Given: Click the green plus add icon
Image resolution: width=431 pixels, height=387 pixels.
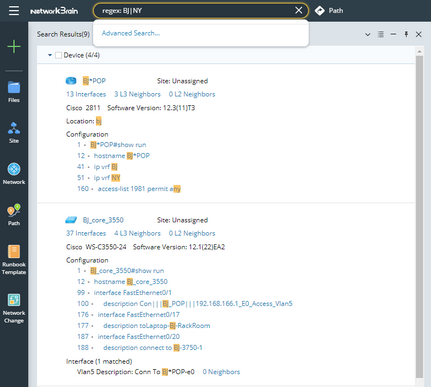Looking at the screenshot, I should 14,46.
